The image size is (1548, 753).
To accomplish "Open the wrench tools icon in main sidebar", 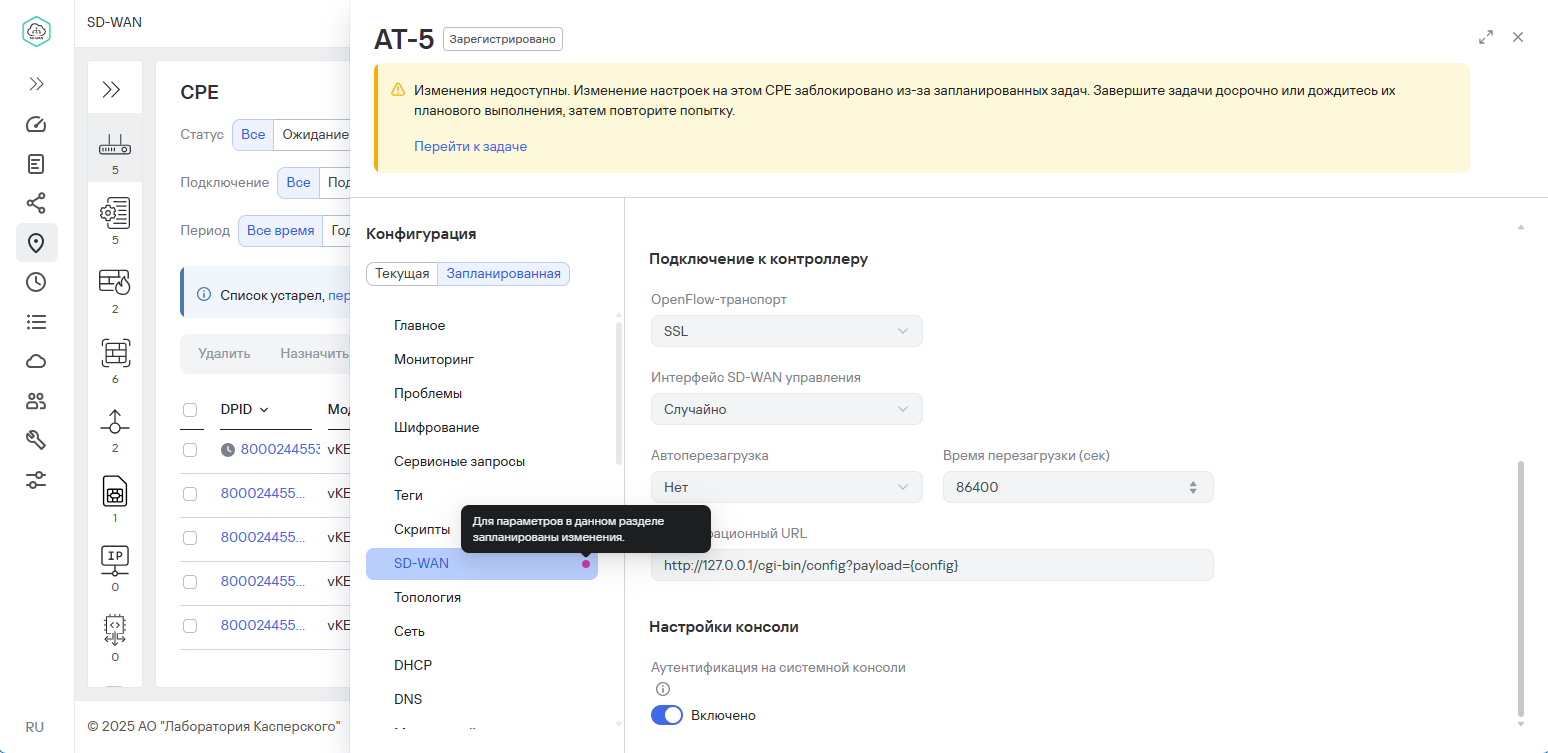I will pos(36,440).
